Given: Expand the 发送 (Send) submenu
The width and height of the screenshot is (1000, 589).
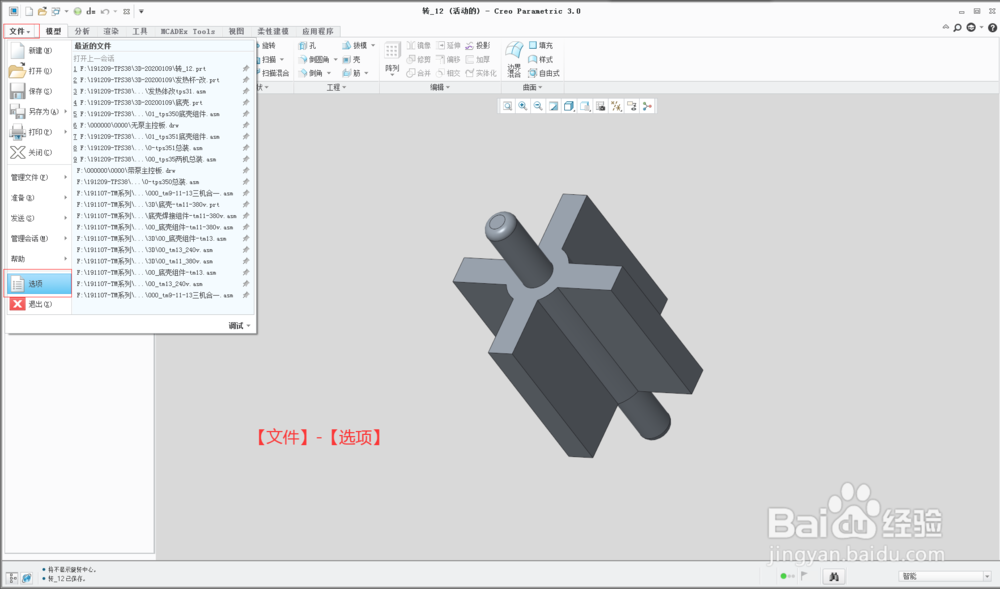Looking at the screenshot, I should pyautogui.click(x=65, y=218).
